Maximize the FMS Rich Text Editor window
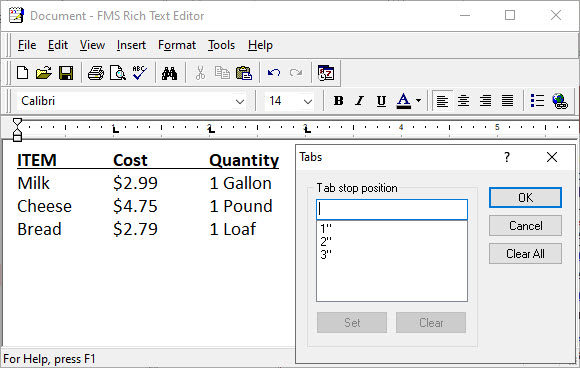This screenshot has width=580, height=368. tap(510, 15)
